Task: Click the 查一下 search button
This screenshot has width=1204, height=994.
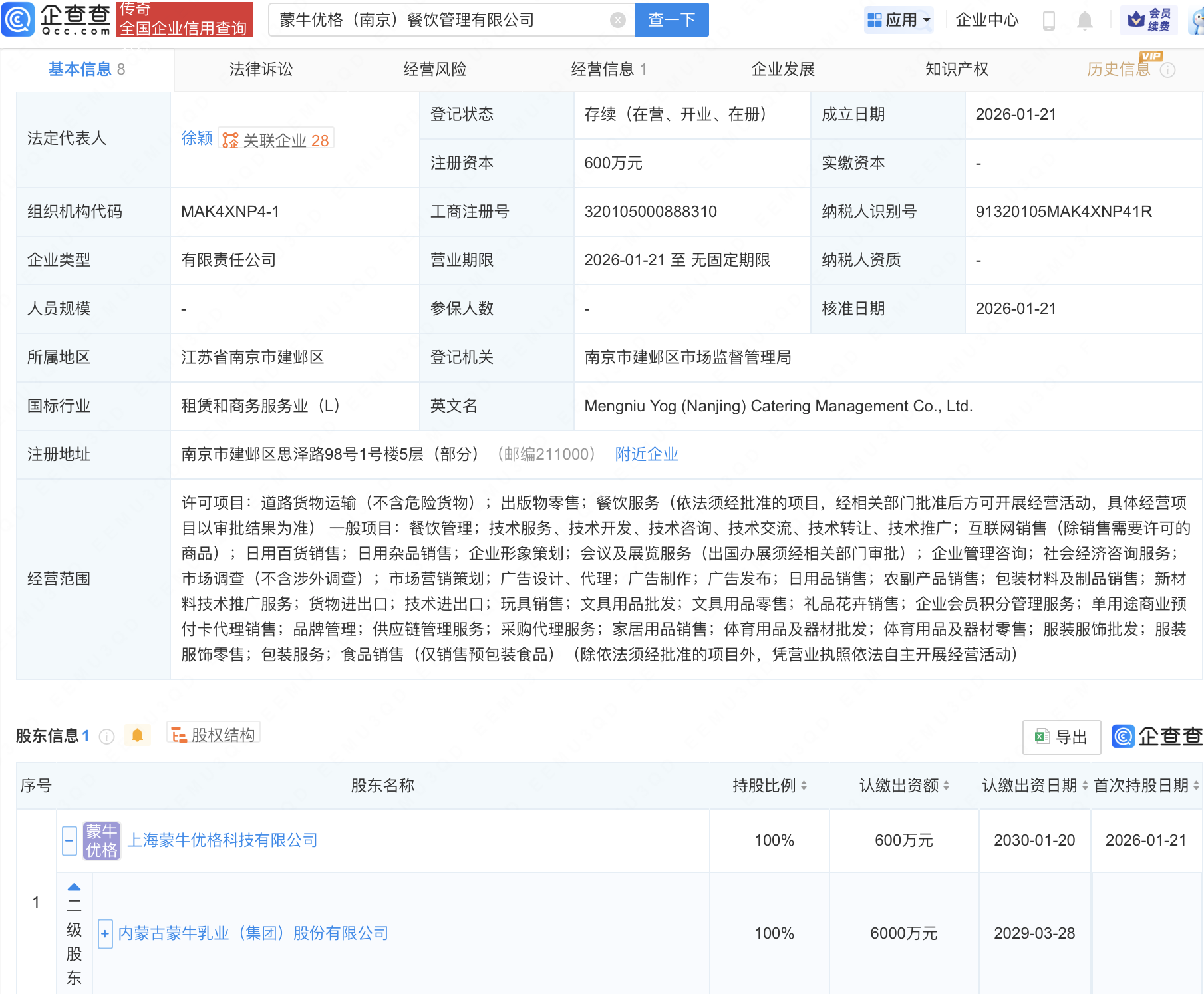Action: click(x=671, y=20)
